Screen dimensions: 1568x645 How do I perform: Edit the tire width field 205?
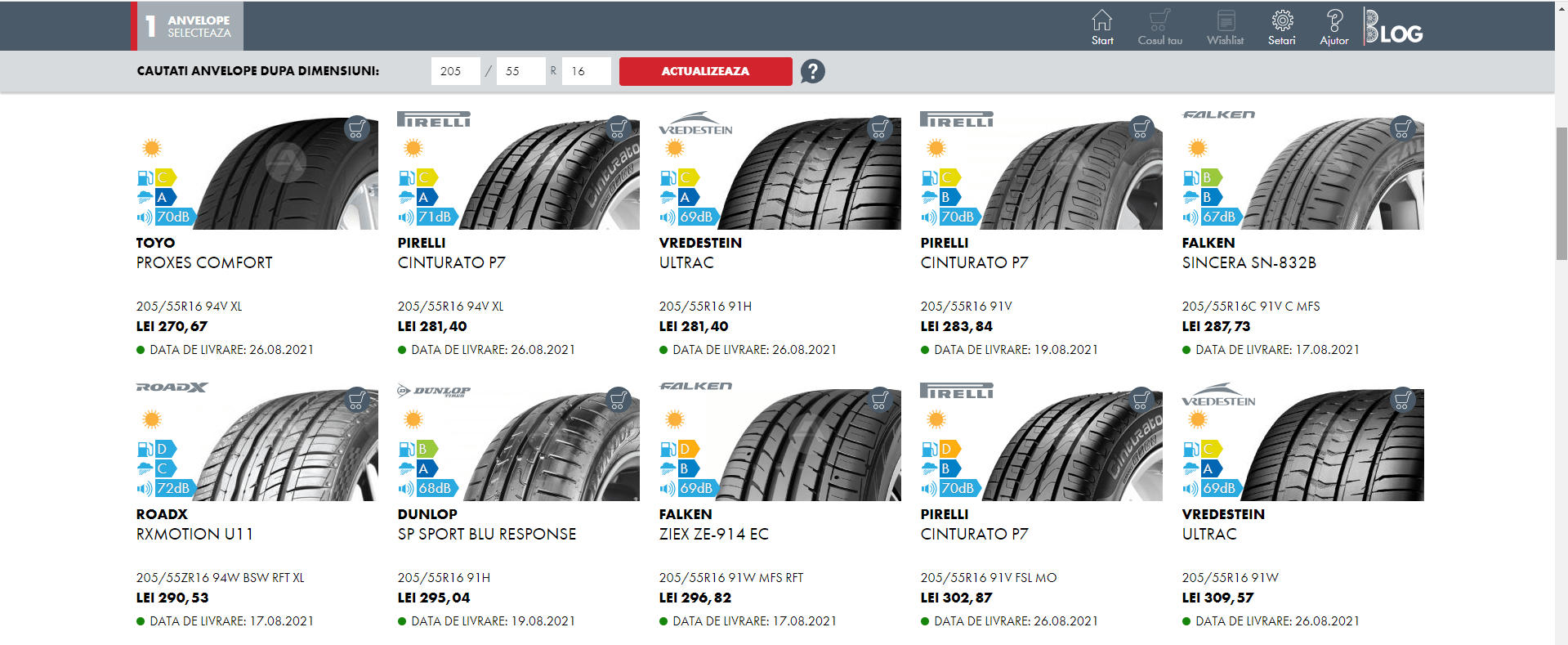pyautogui.click(x=455, y=71)
